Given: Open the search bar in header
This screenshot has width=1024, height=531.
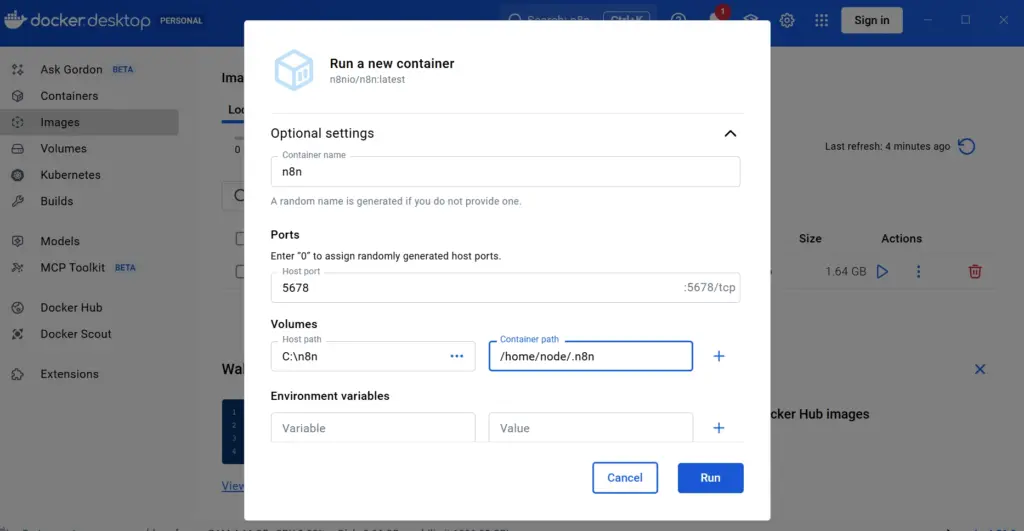Looking at the screenshot, I should point(578,20).
